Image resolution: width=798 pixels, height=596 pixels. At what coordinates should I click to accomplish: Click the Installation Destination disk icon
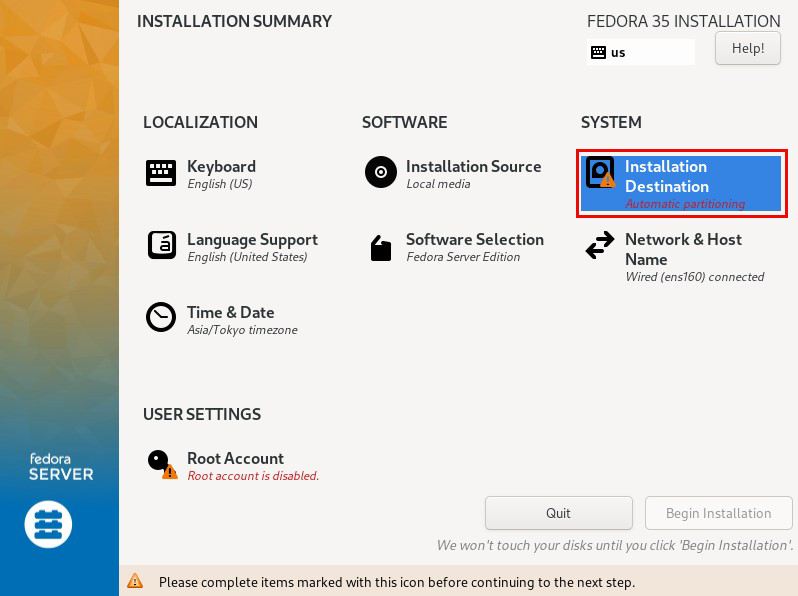600,173
